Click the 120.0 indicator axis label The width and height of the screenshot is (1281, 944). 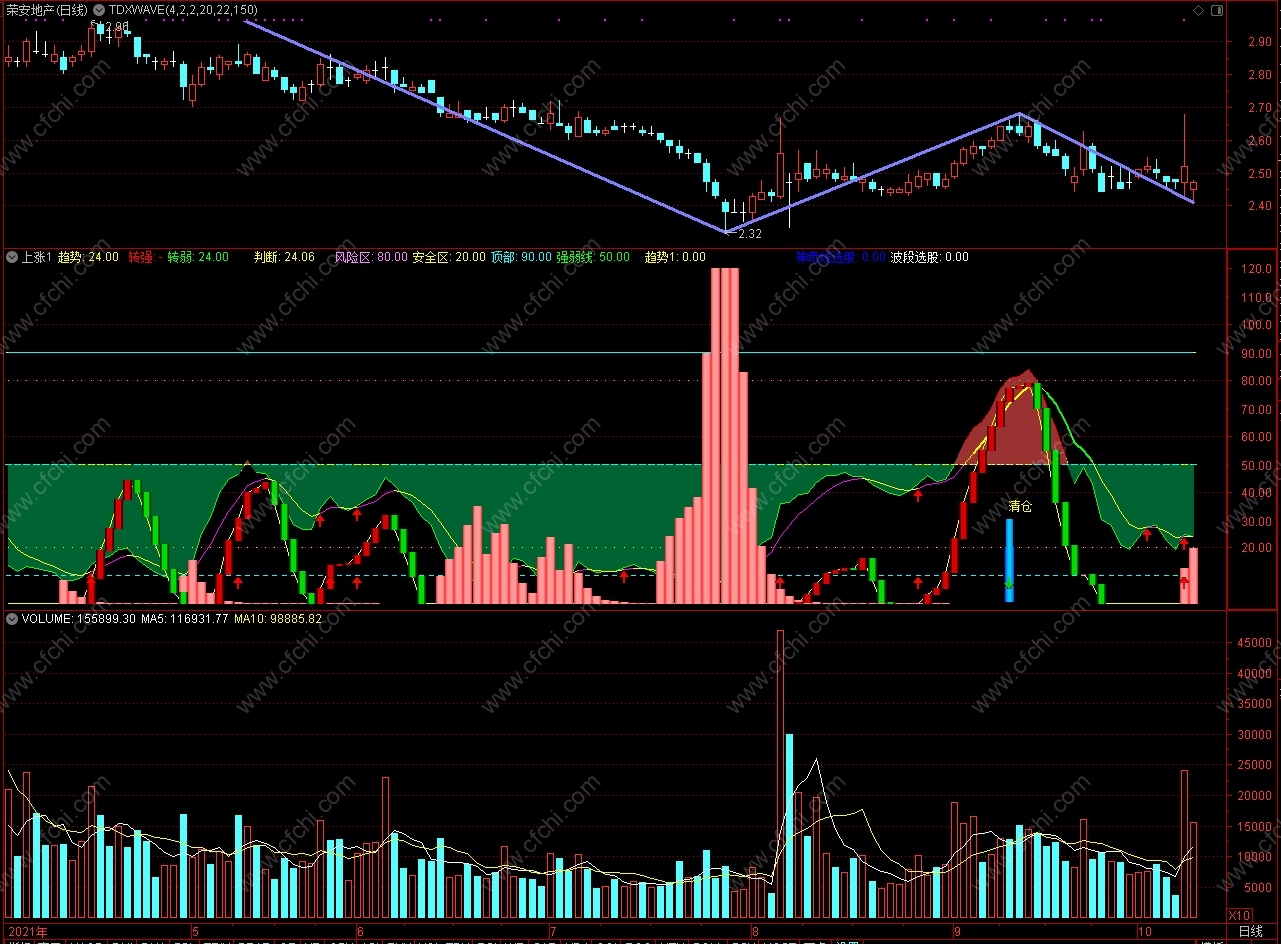pyautogui.click(x=1257, y=269)
